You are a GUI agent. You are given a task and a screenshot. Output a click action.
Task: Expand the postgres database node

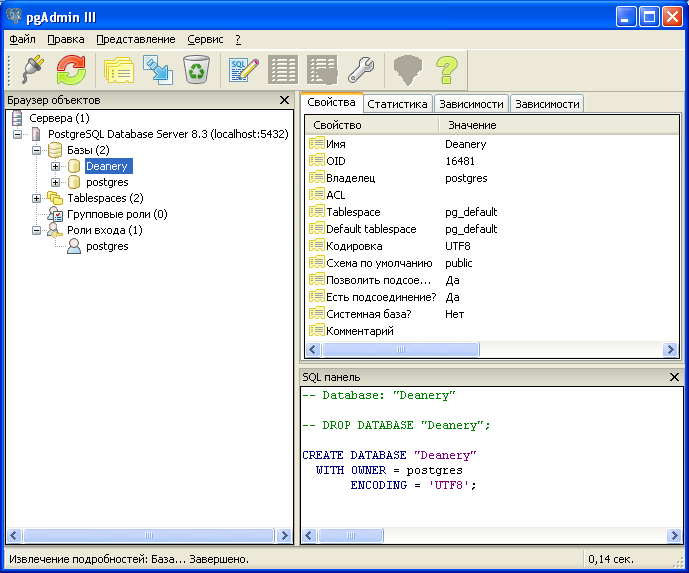pyautogui.click(x=55, y=182)
